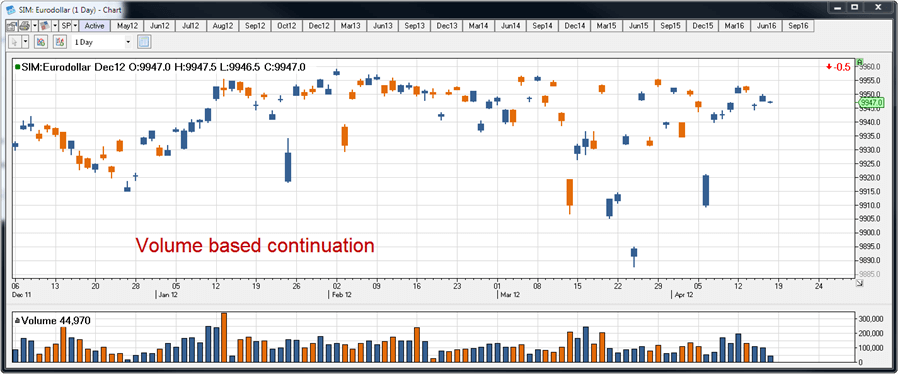Minimize the Eurodollar chart window

click(x=837, y=7)
